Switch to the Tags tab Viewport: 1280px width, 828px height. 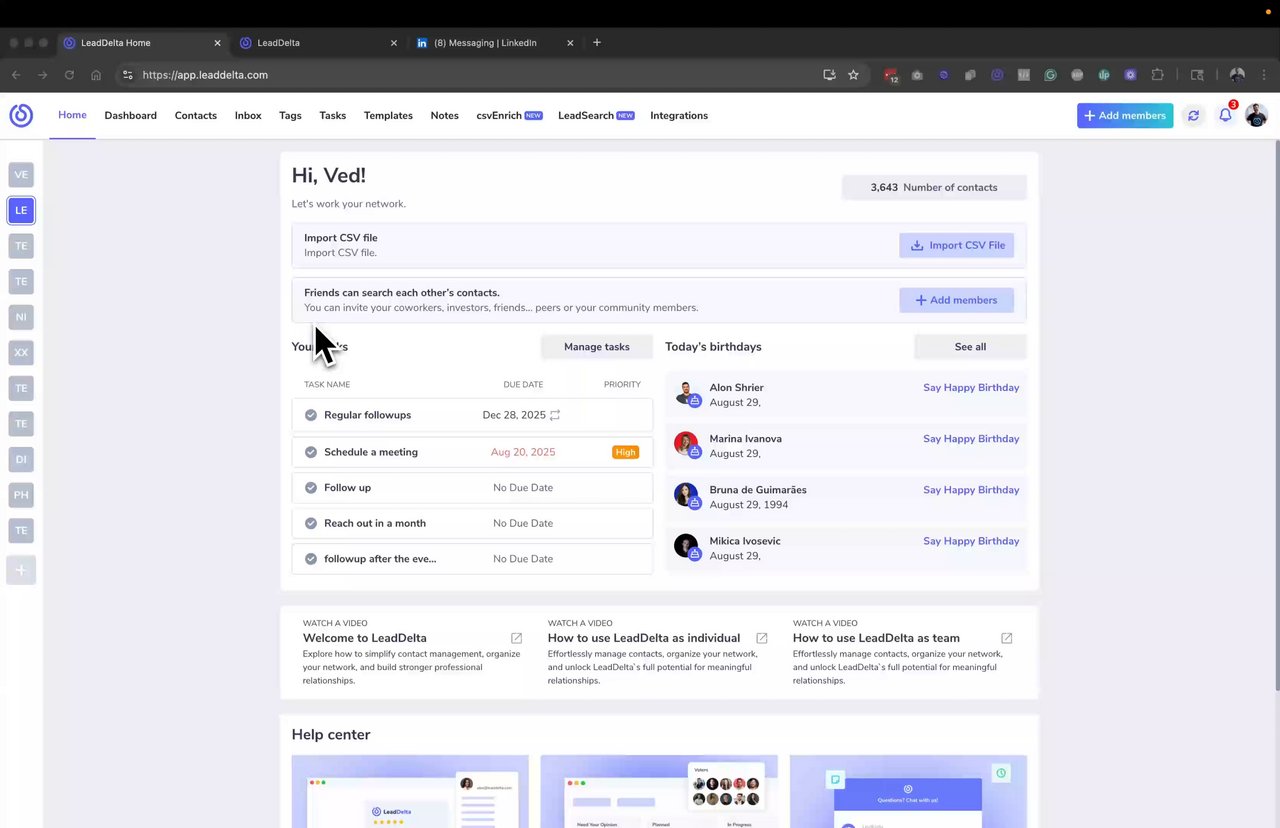pyautogui.click(x=290, y=116)
